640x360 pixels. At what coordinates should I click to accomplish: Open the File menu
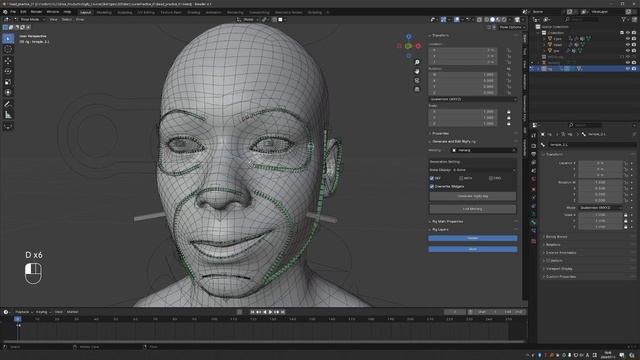click(13, 12)
